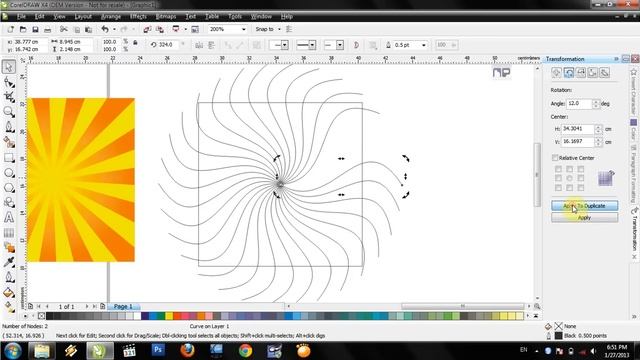
Task: Pick the Eyedropper tool
Action: pyautogui.click(x=9, y=262)
